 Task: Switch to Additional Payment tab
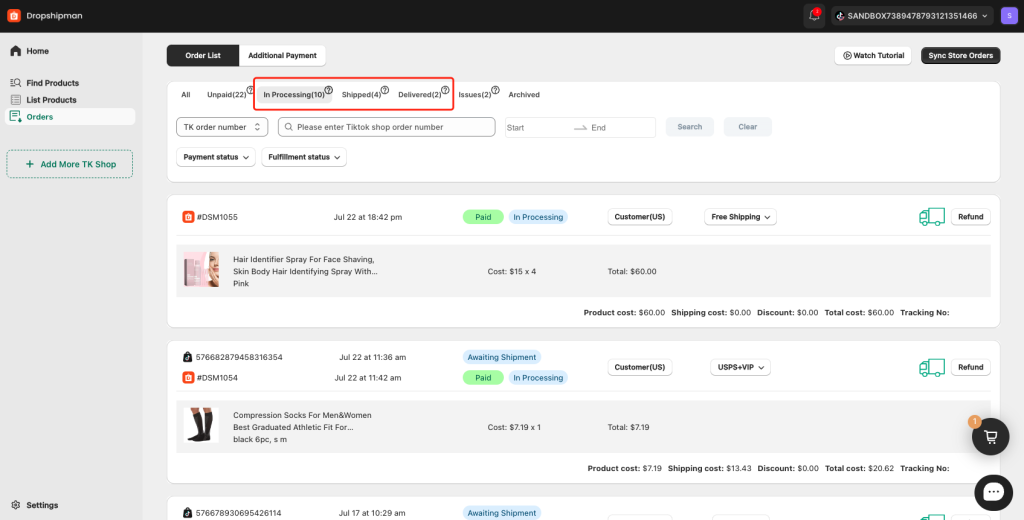click(282, 56)
